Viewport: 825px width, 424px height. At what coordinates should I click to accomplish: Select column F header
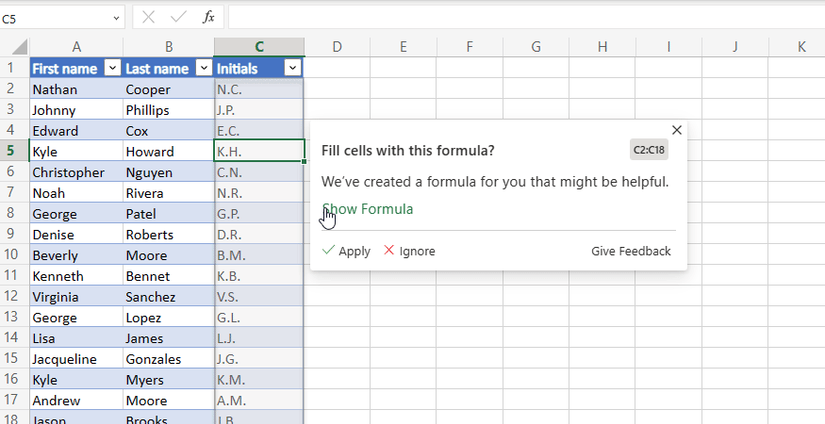coord(469,47)
